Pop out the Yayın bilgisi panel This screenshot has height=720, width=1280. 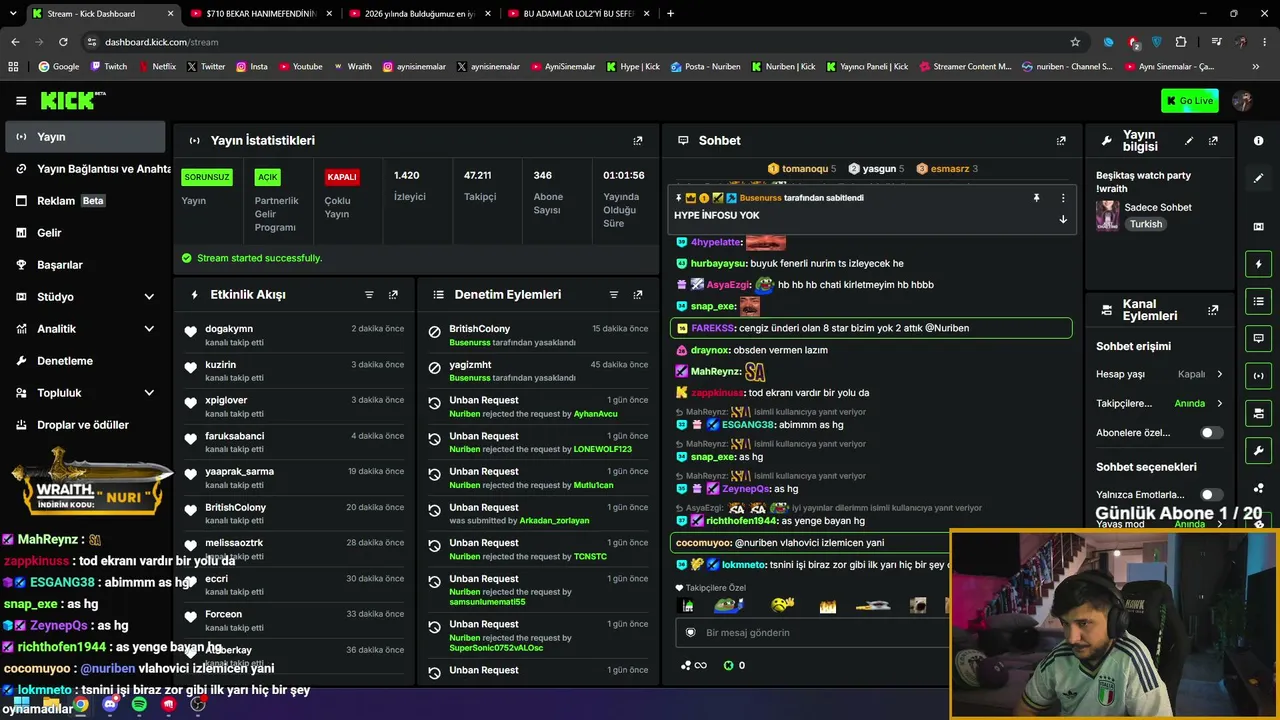(x=1213, y=141)
